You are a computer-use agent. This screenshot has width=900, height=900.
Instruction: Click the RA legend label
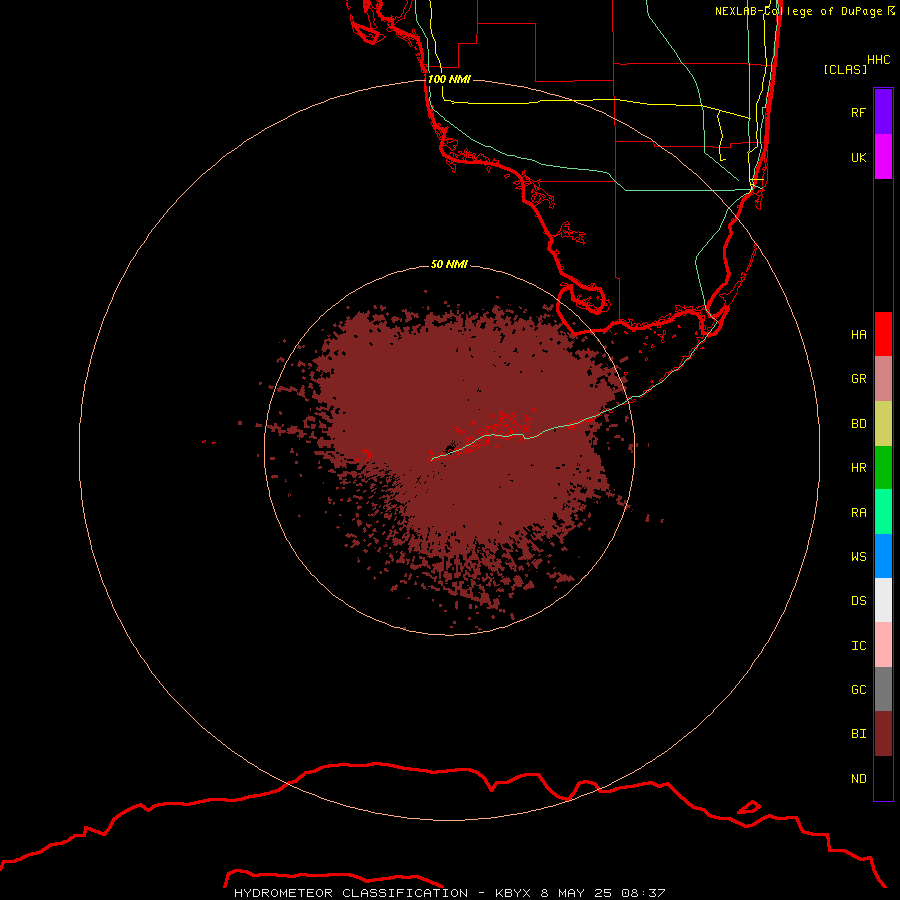[859, 513]
